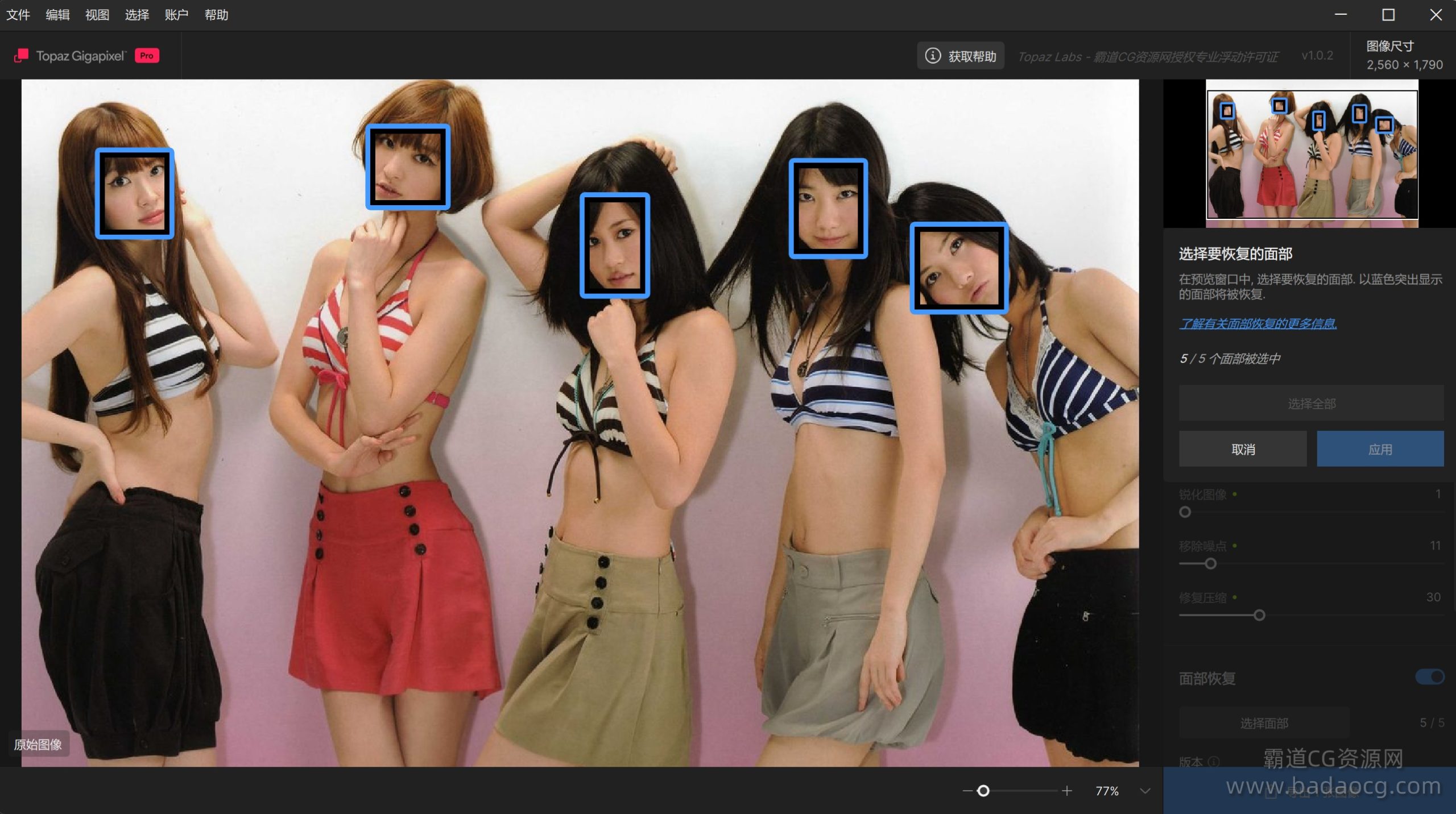Click the 应用 button
Viewport: 1456px width, 814px height.
pyautogui.click(x=1380, y=449)
